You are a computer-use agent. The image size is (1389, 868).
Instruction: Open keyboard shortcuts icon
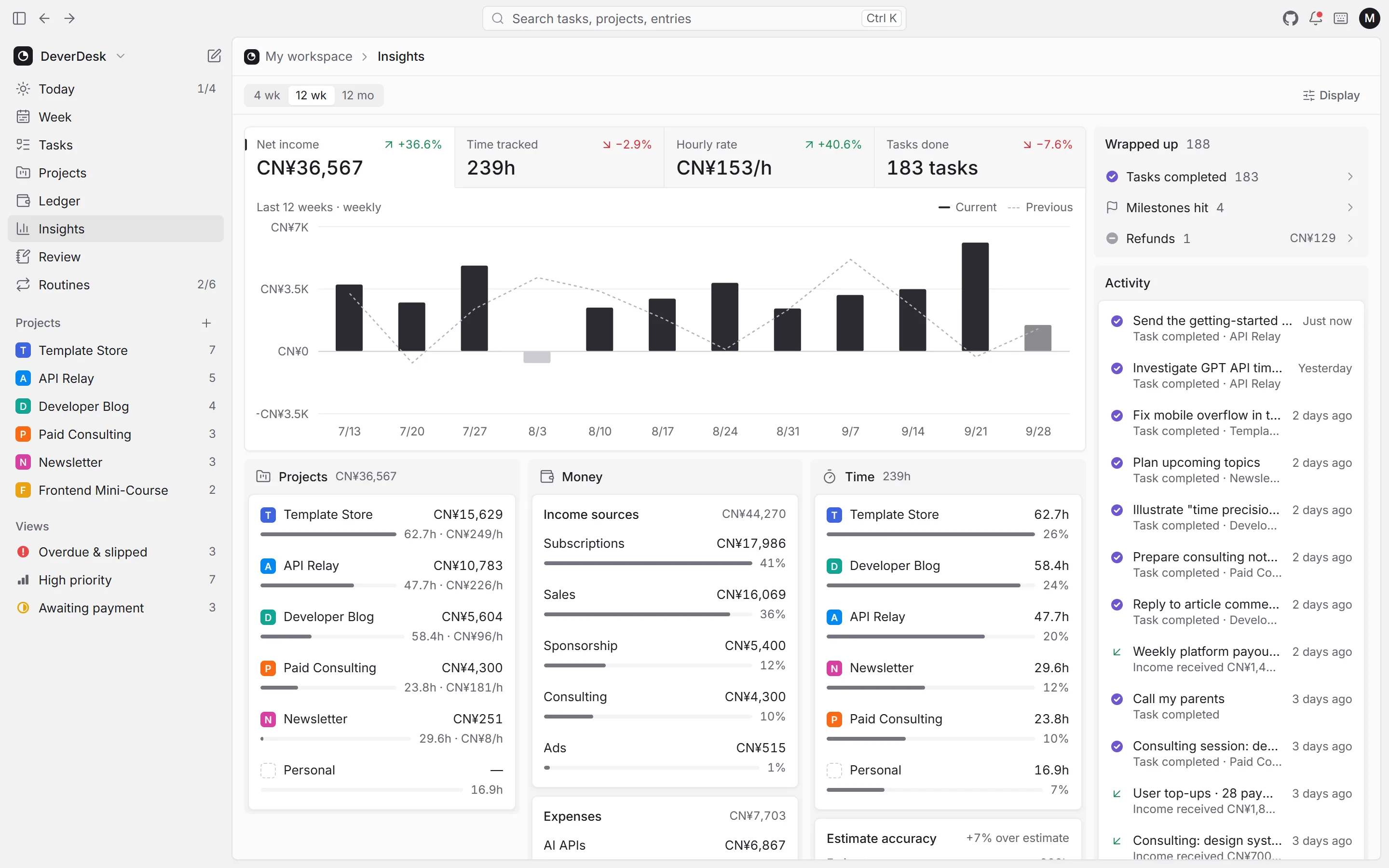1341,18
